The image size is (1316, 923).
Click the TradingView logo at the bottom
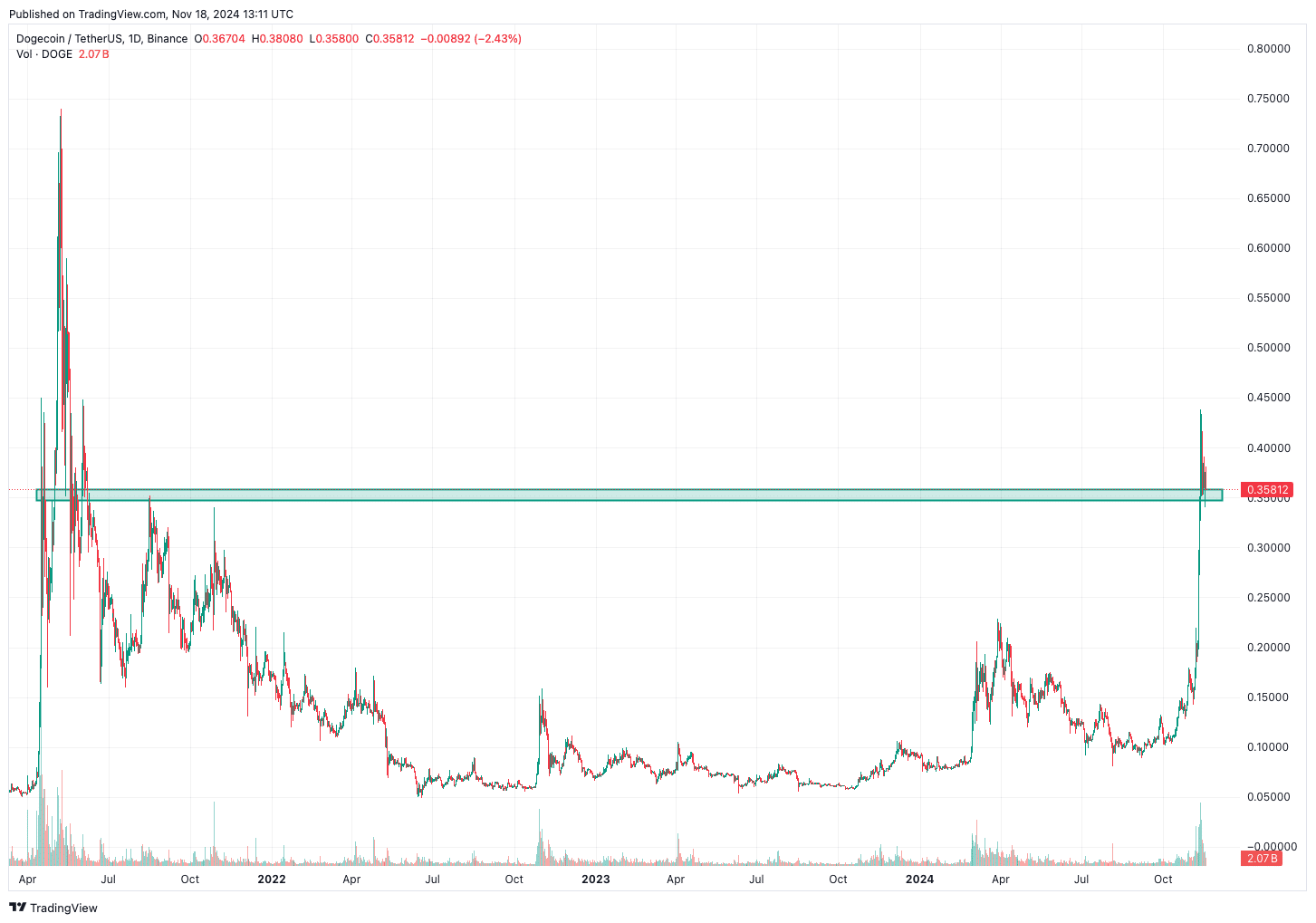pyautogui.click(x=53, y=908)
